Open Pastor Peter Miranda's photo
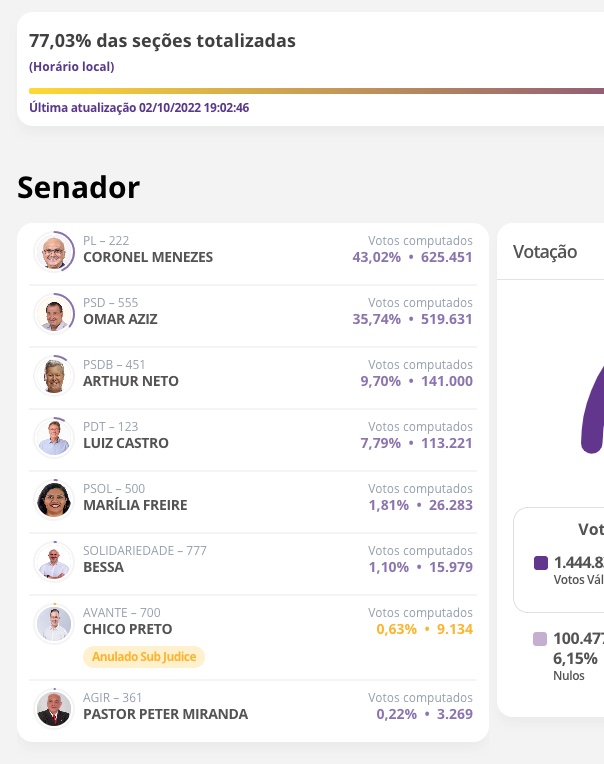 click(x=53, y=708)
